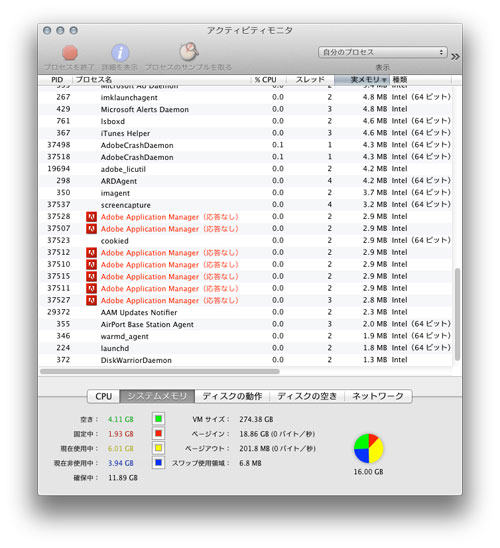Select the warmd_agent process

point(245,336)
